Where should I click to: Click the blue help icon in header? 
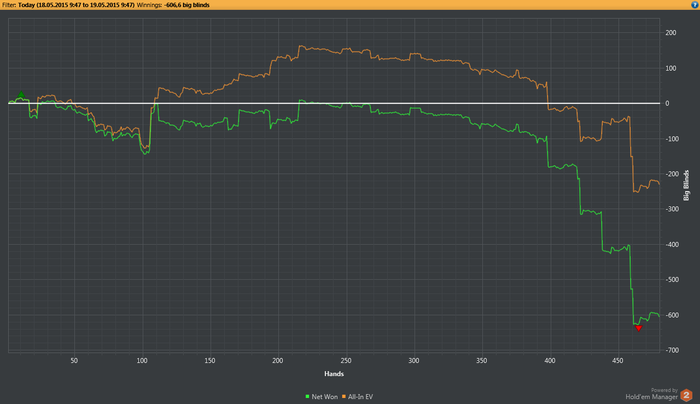coord(695,5)
